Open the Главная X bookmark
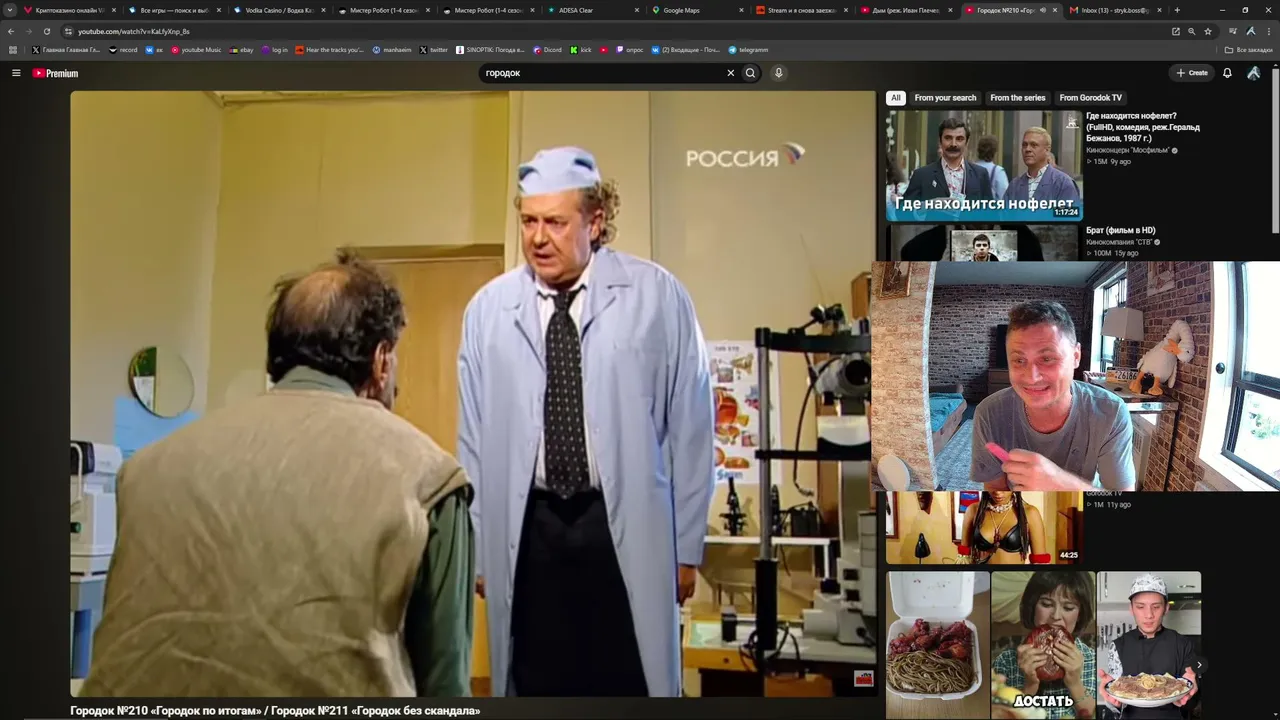 click(66, 50)
